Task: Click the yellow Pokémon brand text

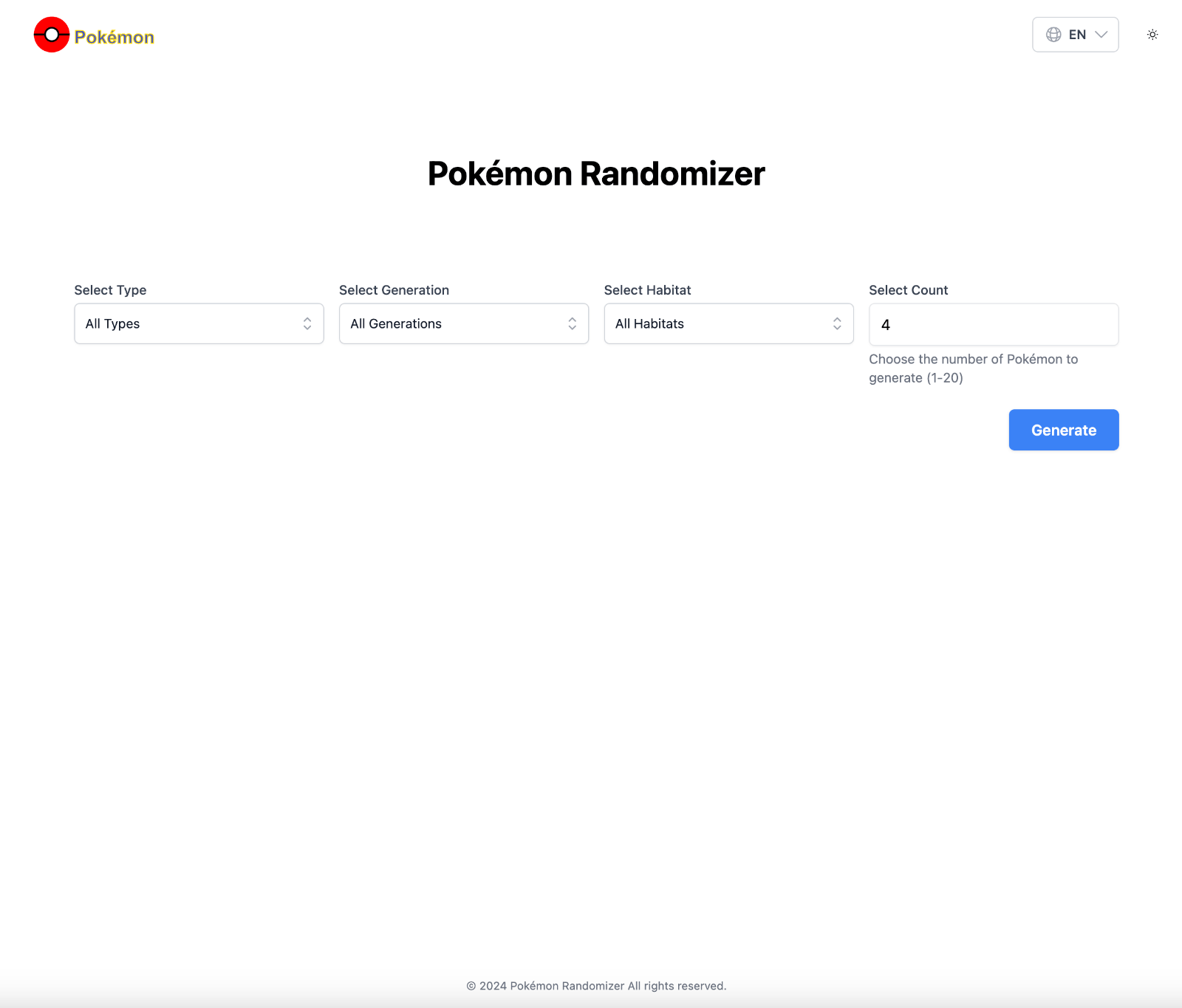Action: coord(115,37)
